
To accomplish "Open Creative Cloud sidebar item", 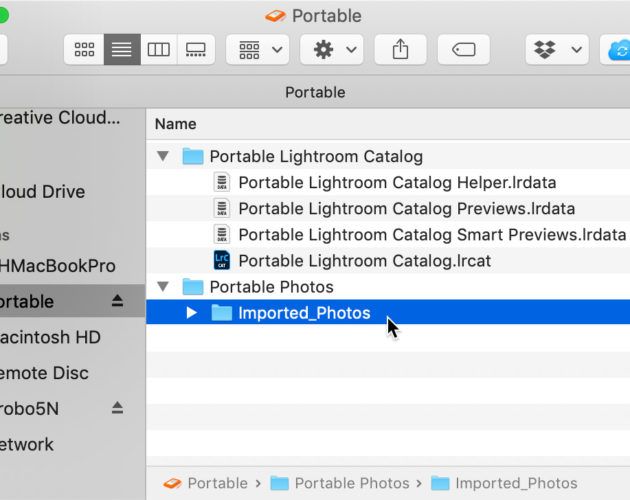I will pos(59,118).
